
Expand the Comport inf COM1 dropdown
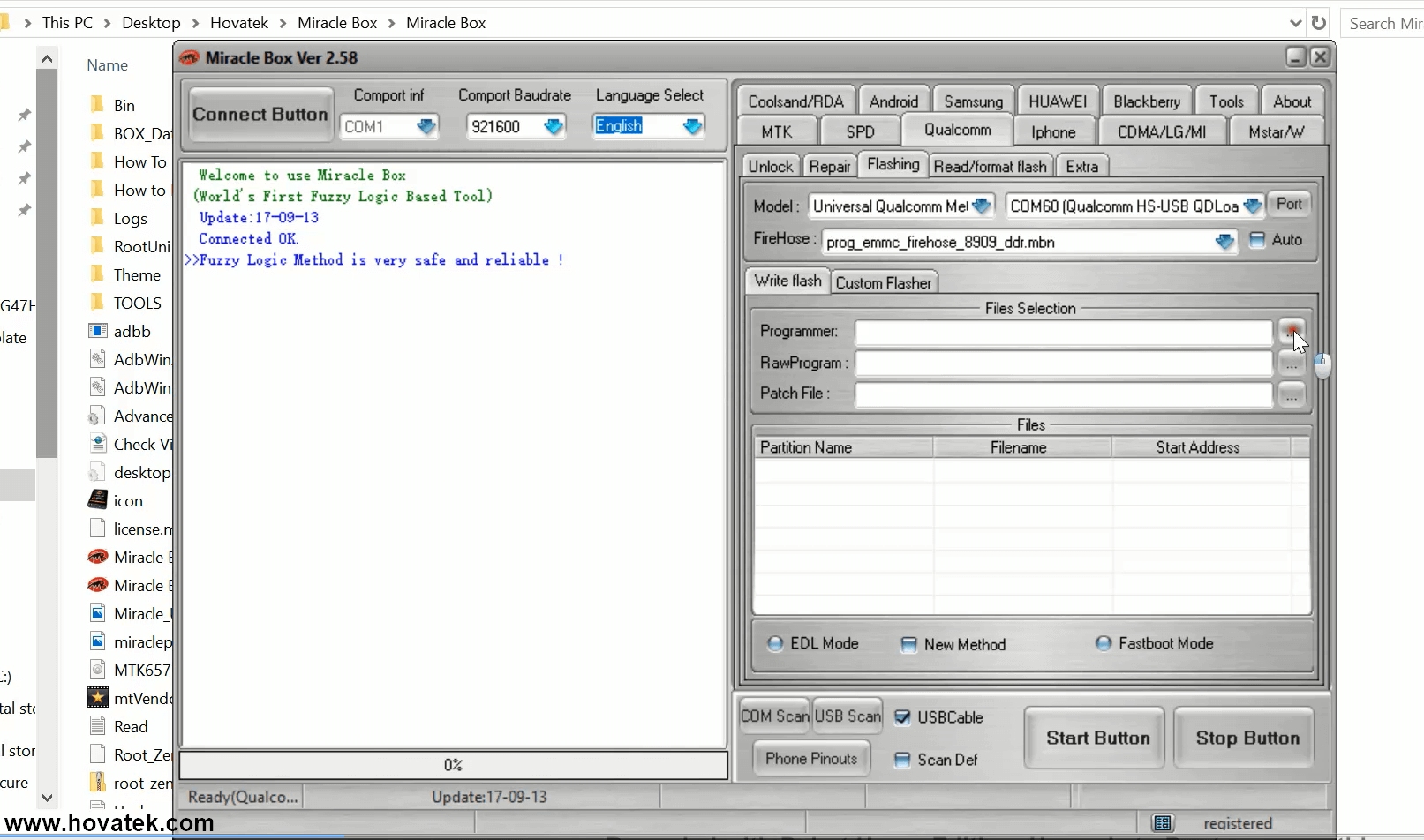pyautogui.click(x=426, y=127)
